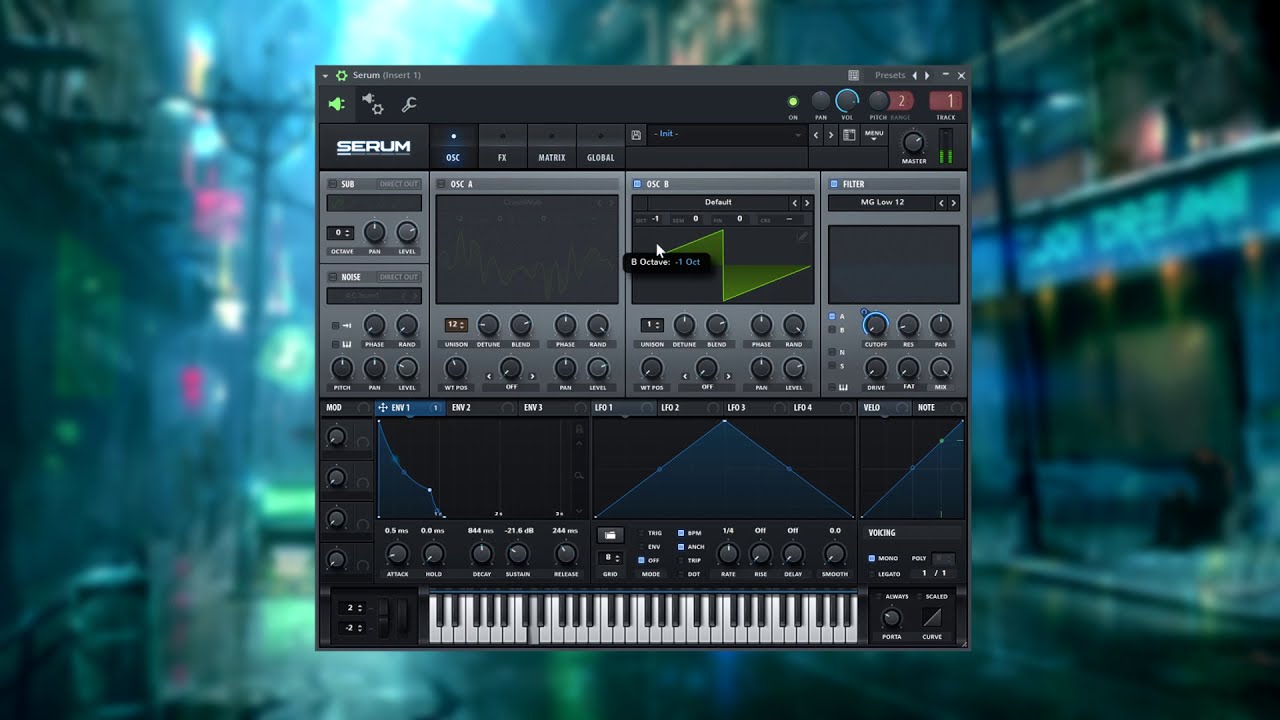Image resolution: width=1280 pixels, height=720 pixels.
Task: Click the Porta knob
Action: (891, 617)
